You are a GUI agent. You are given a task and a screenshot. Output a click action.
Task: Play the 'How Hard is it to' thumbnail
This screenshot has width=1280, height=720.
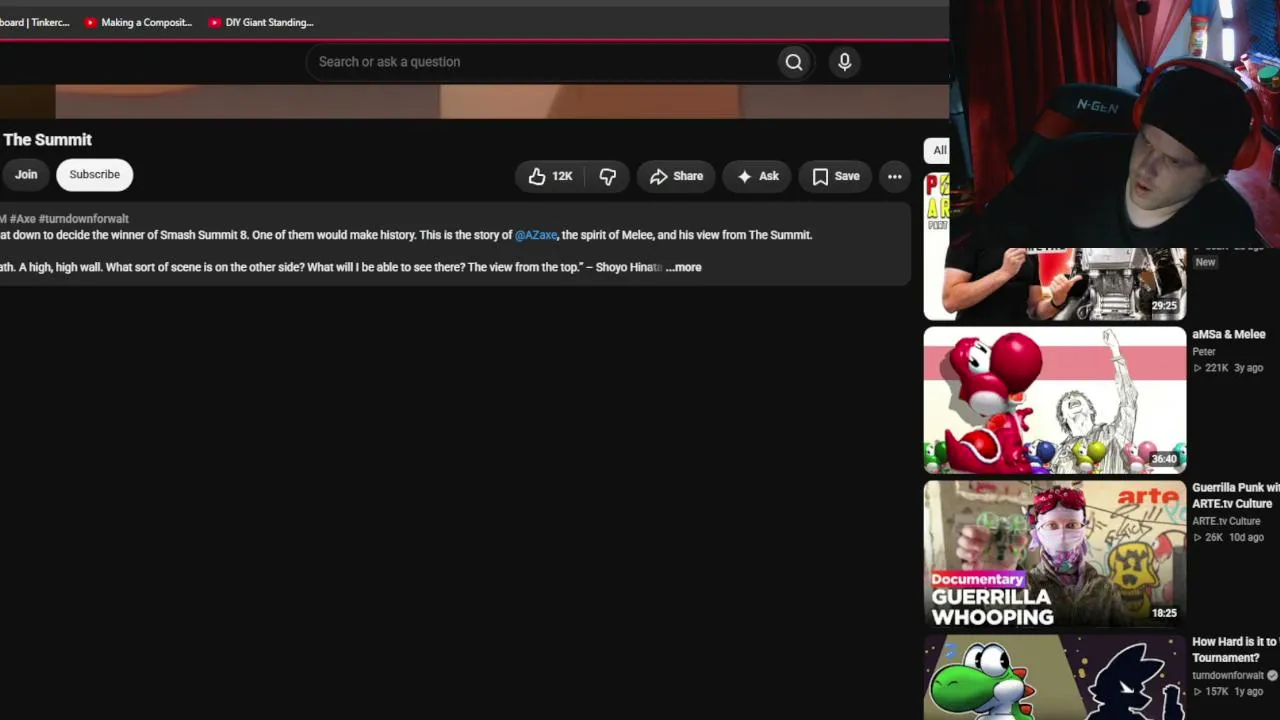(x=1055, y=677)
